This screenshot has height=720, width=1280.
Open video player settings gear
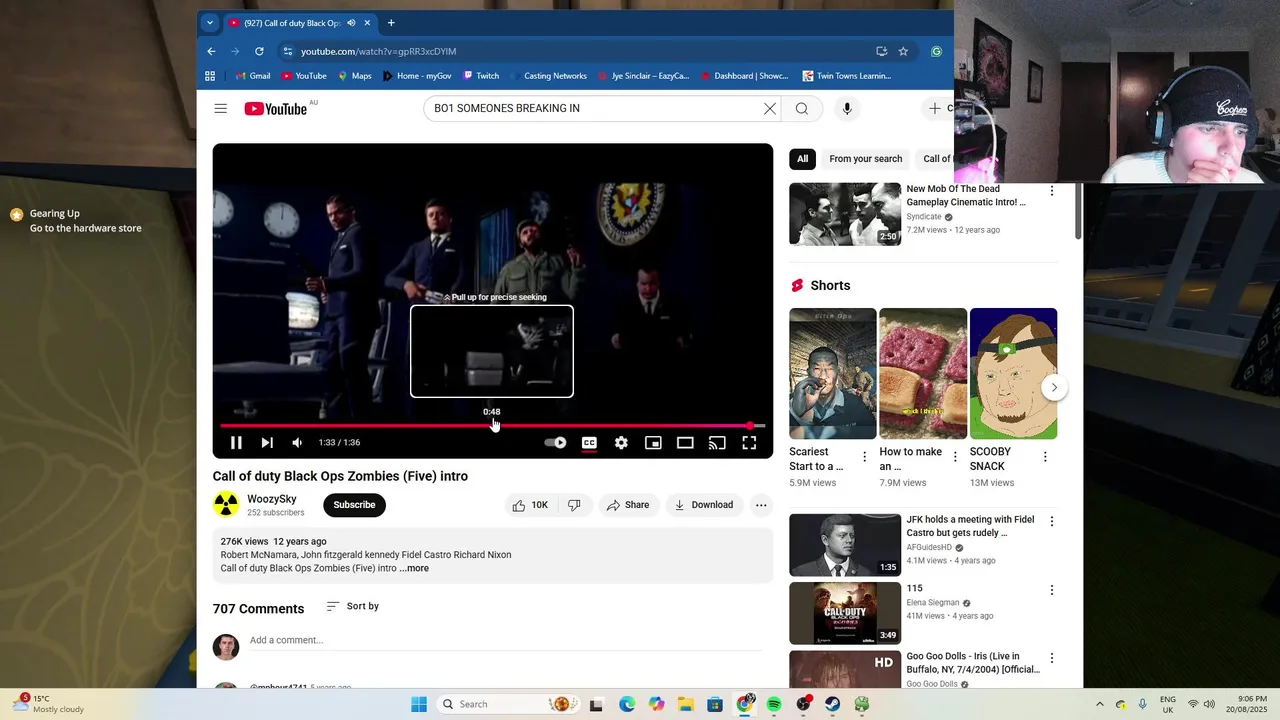click(621, 443)
